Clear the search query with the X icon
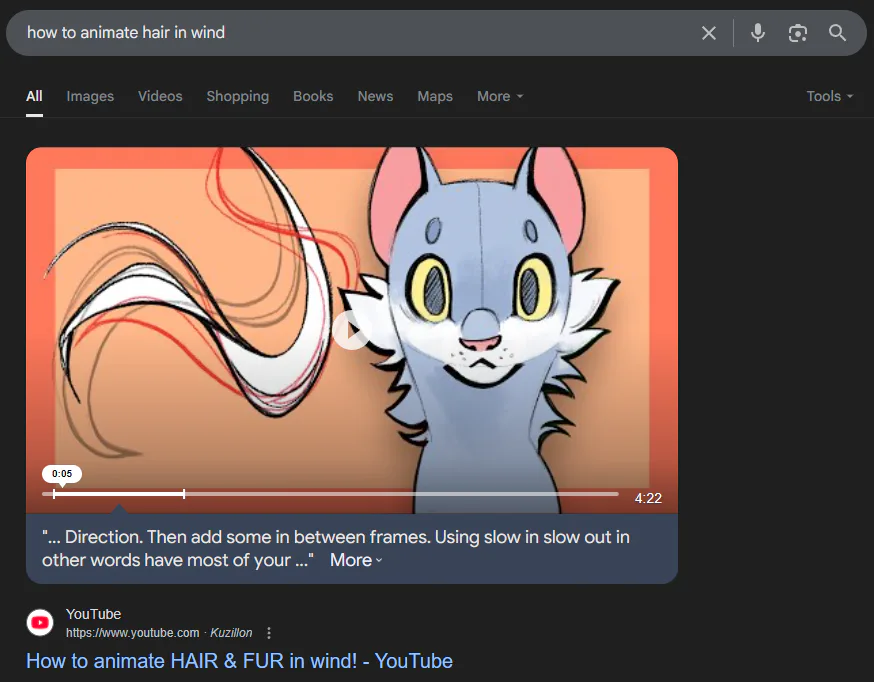 pyautogui.click(x=708, y=33)
